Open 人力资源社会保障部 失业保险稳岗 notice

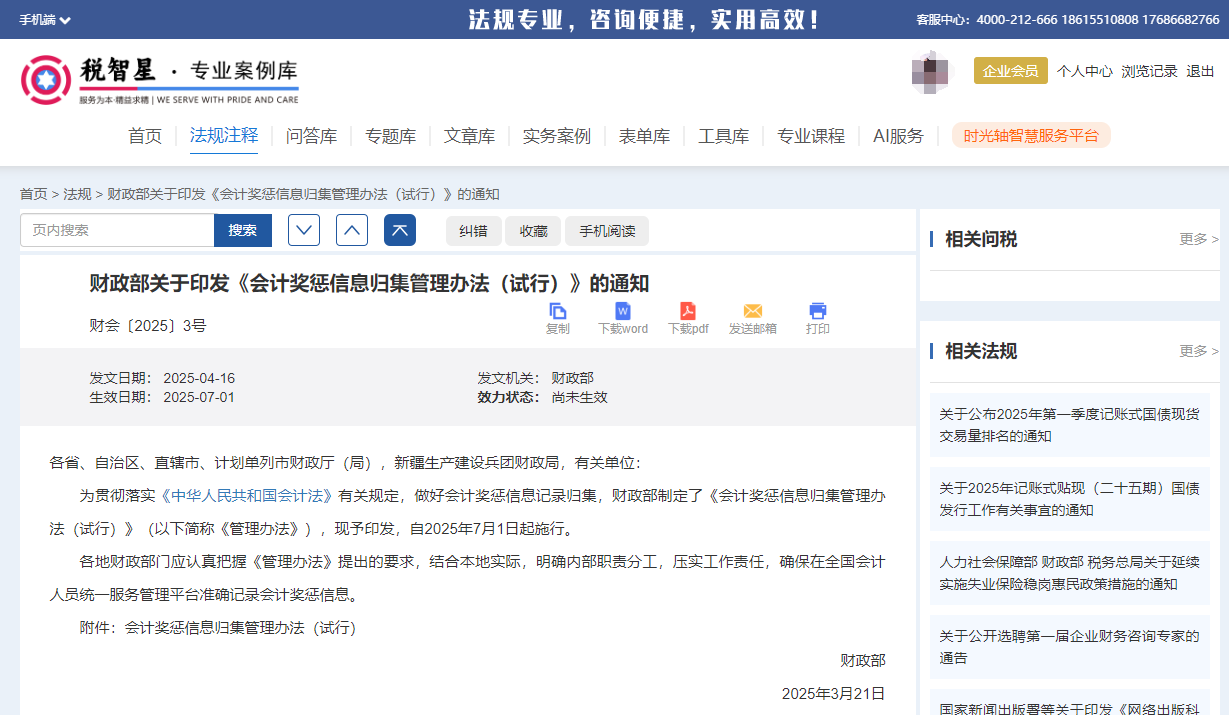[x=1069, y=573]
